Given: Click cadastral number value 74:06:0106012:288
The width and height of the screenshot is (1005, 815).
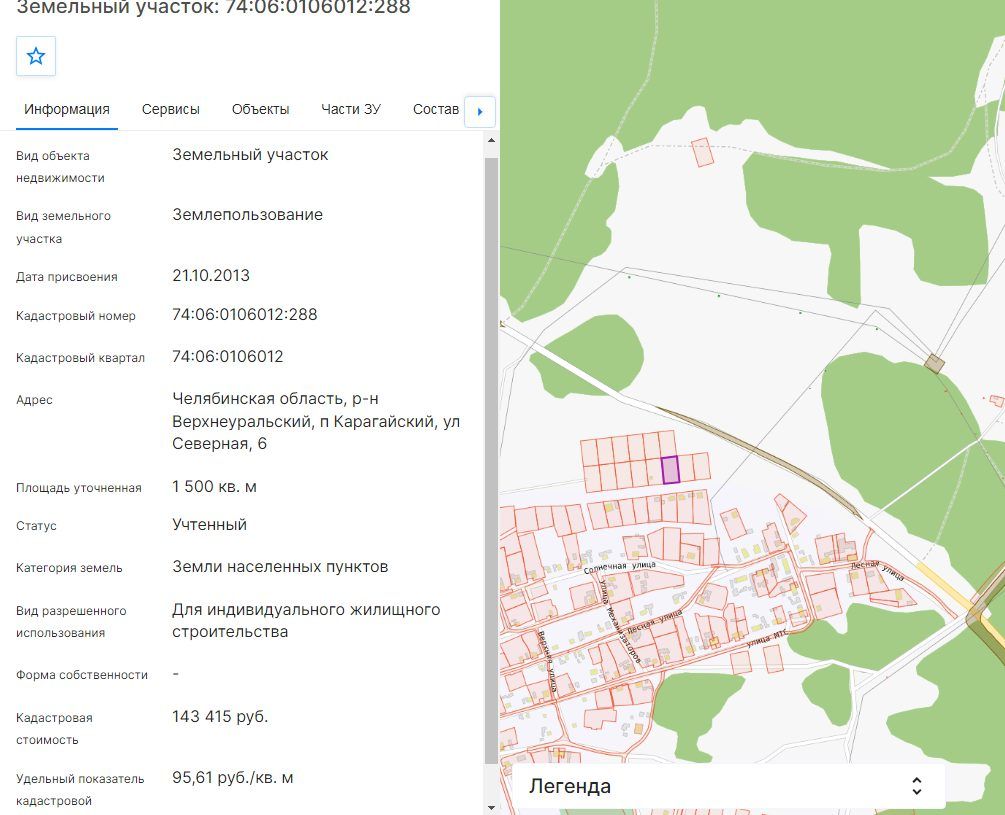Looking at the screenshot, I should [245, 315].
